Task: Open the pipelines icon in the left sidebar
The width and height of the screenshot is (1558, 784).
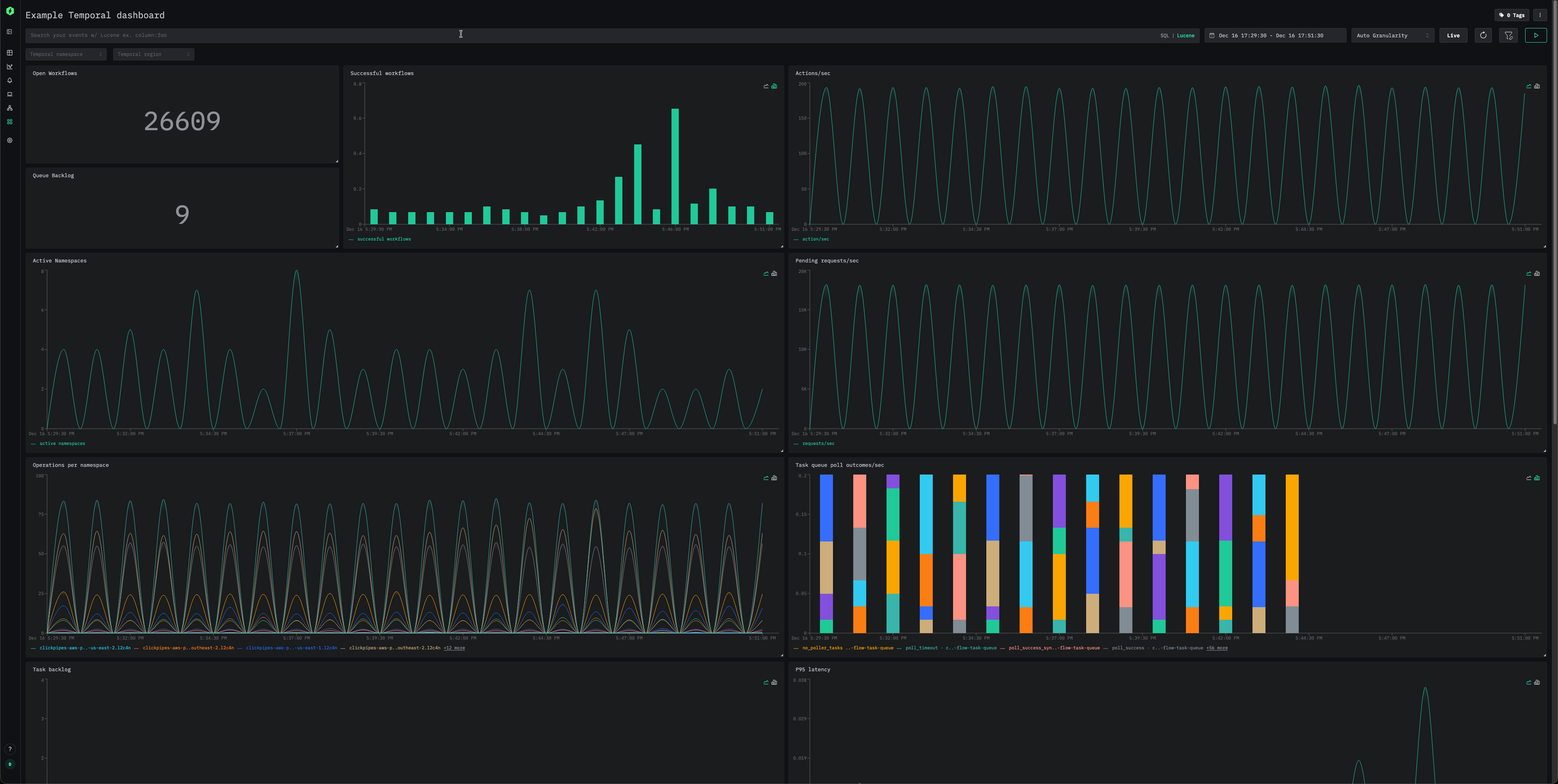Action: [9, 107]
